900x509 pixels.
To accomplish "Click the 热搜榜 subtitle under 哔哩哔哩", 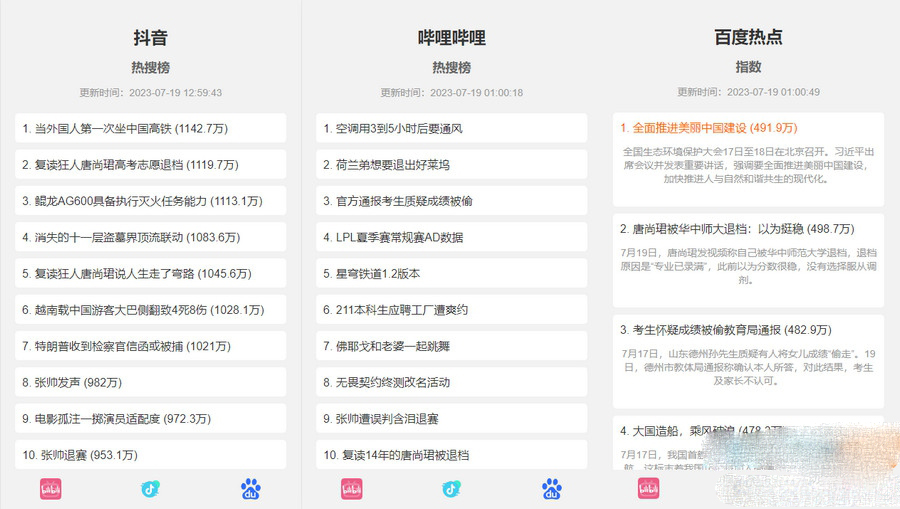I will [x=452, y=67].
